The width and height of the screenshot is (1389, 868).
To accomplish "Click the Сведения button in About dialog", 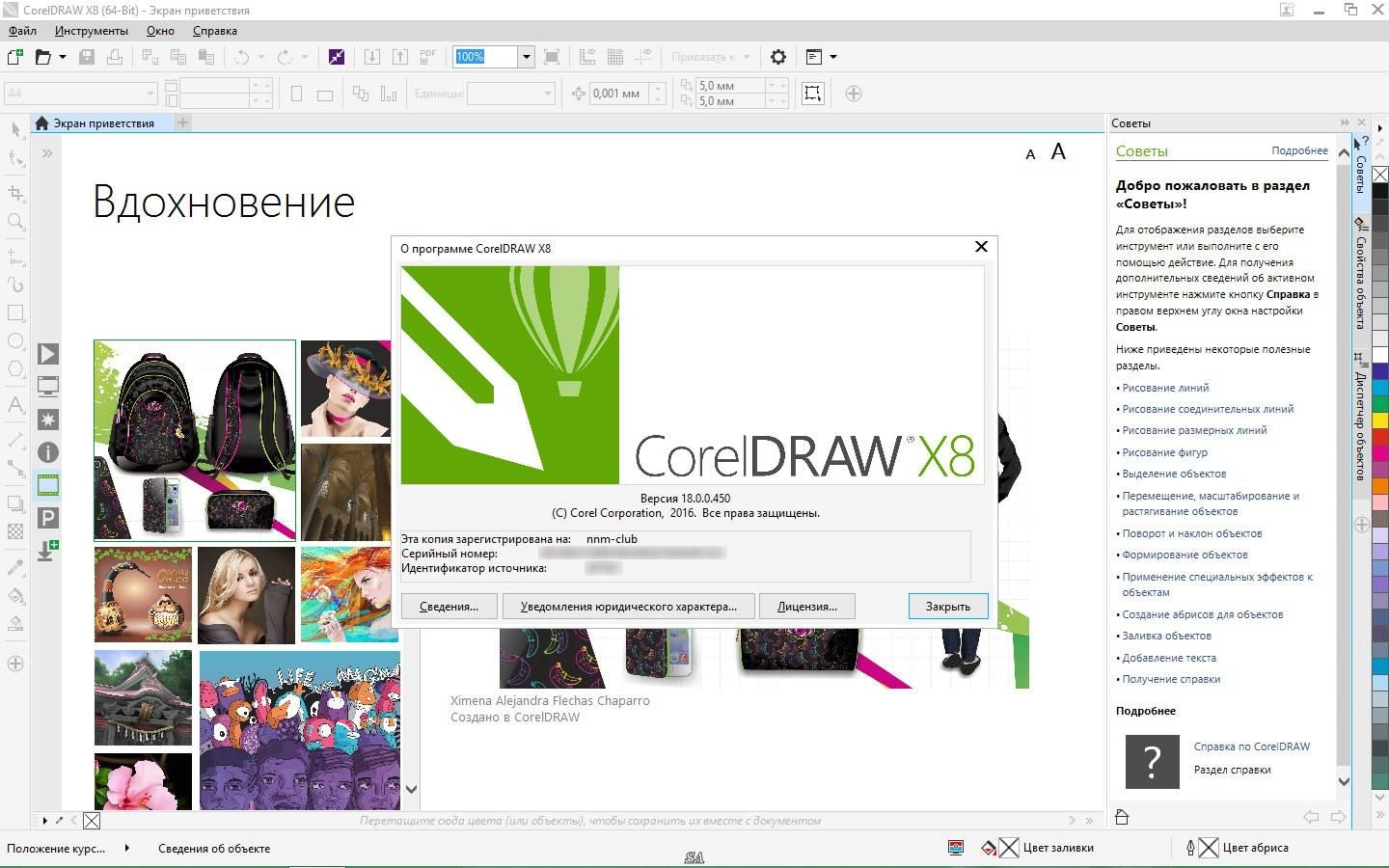I will pos(449,607).
